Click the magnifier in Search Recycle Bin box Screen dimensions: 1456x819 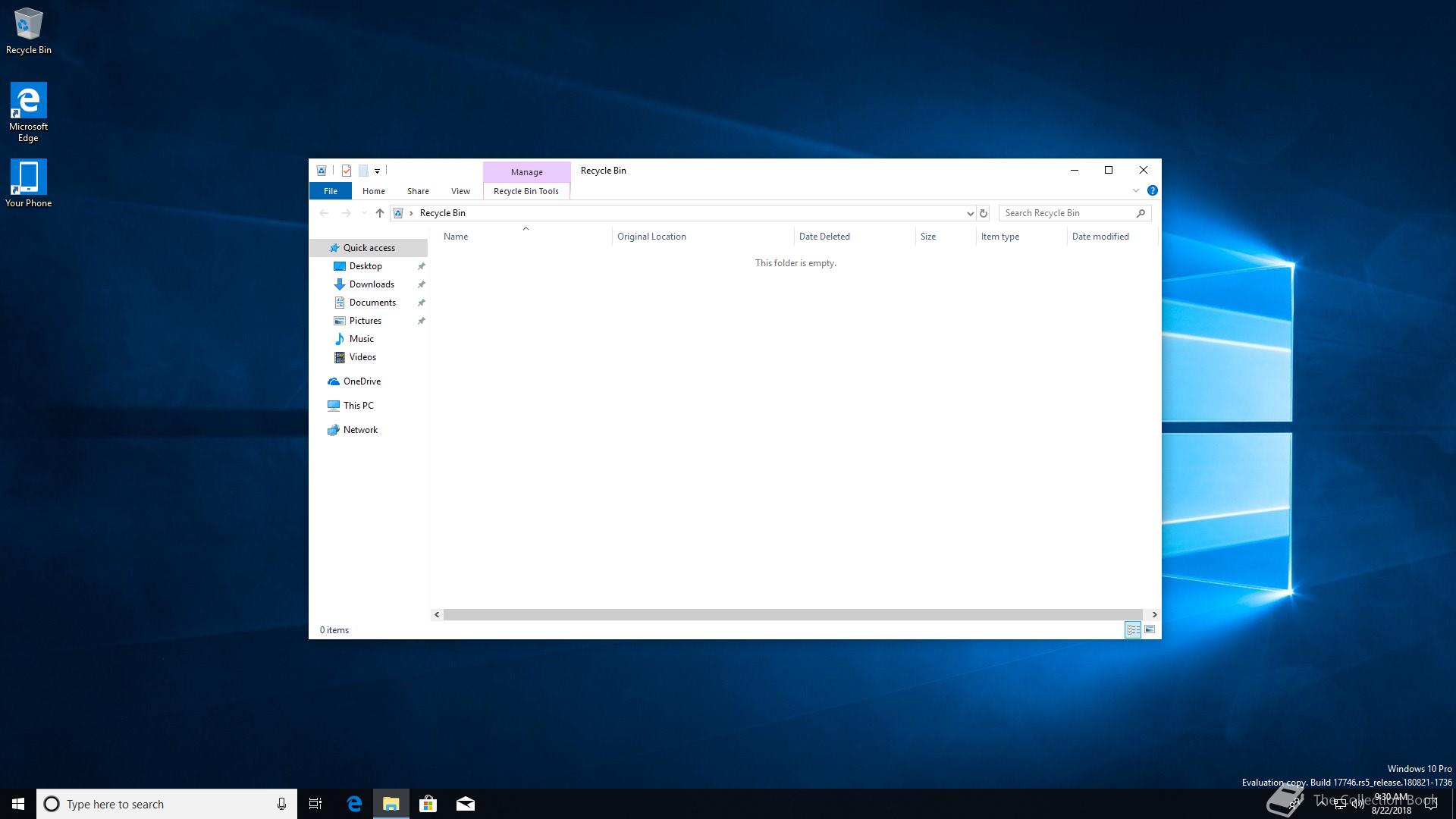coord(1141,213)
